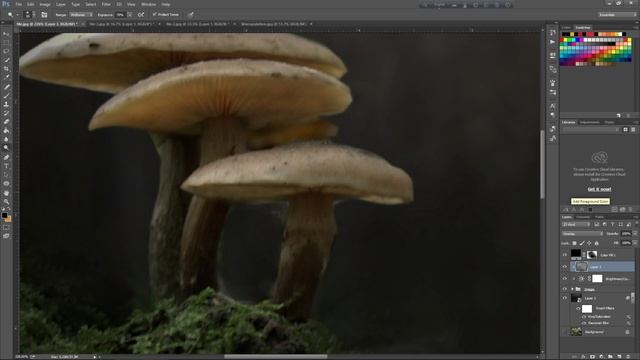Open the Window menu

pos(149,4)
